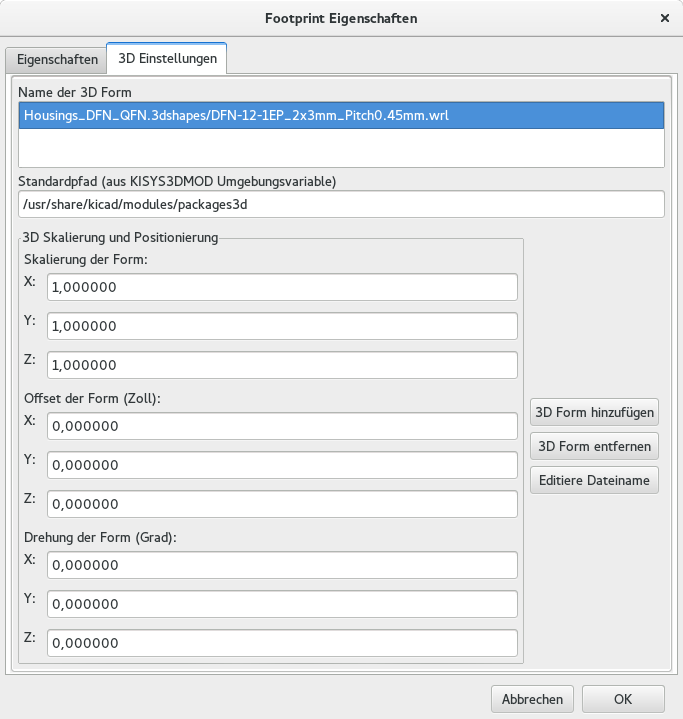Click the 3D Form entfernen button

pos(594,446)
